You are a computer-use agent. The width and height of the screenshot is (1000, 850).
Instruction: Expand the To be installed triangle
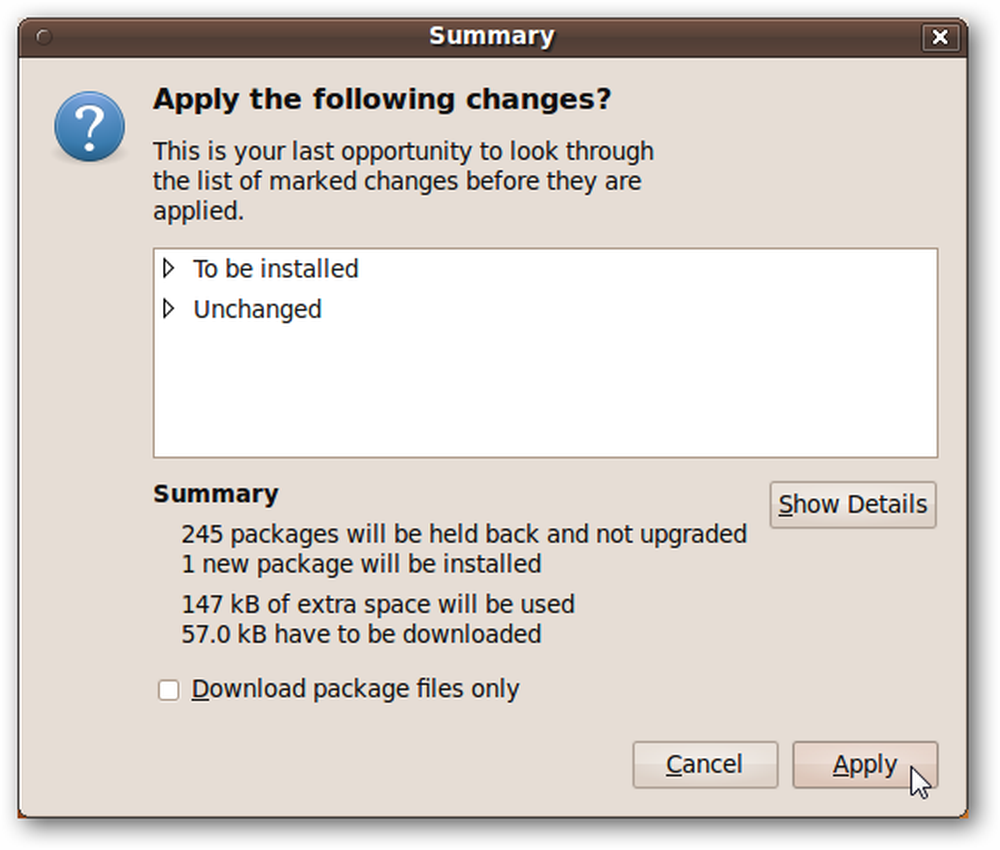pos(168,268)
